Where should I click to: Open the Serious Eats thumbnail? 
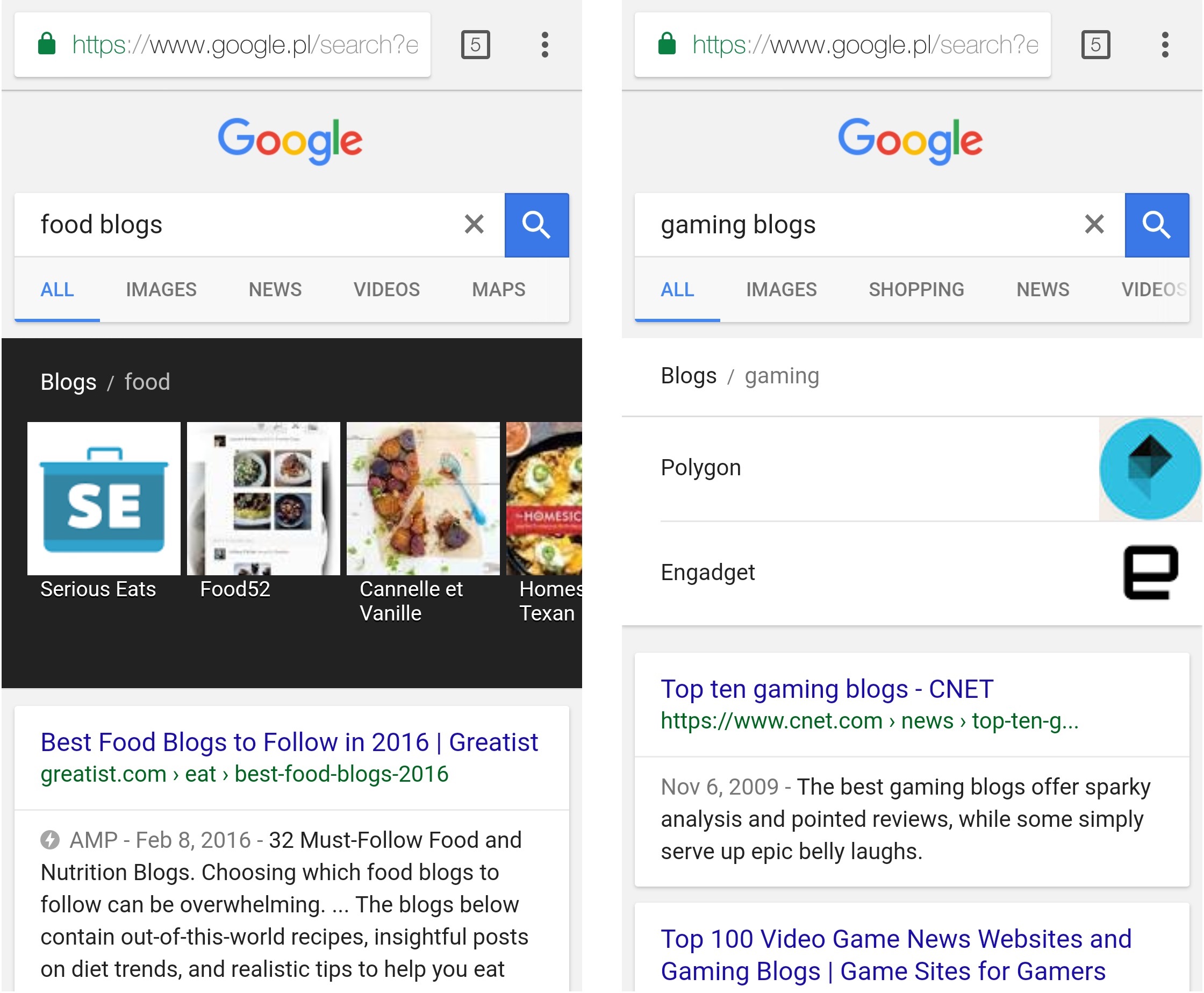coord(104,499)
